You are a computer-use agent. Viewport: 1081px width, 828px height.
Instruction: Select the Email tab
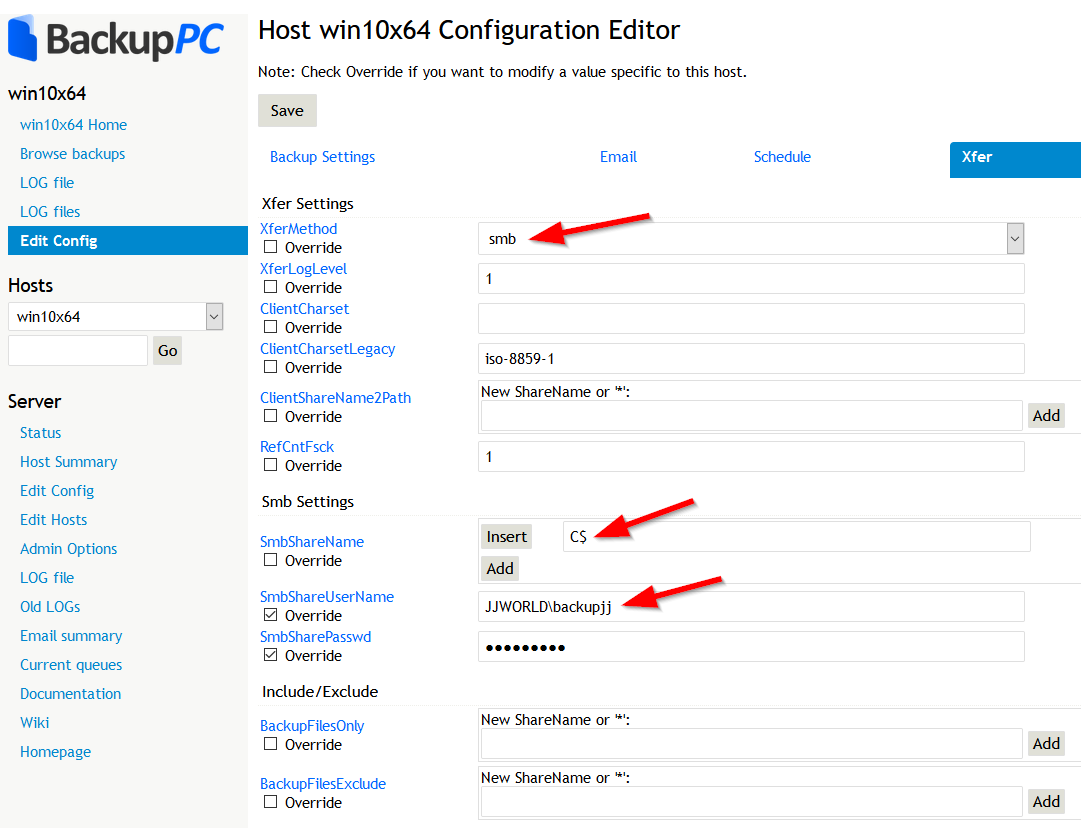pos(618,157)
